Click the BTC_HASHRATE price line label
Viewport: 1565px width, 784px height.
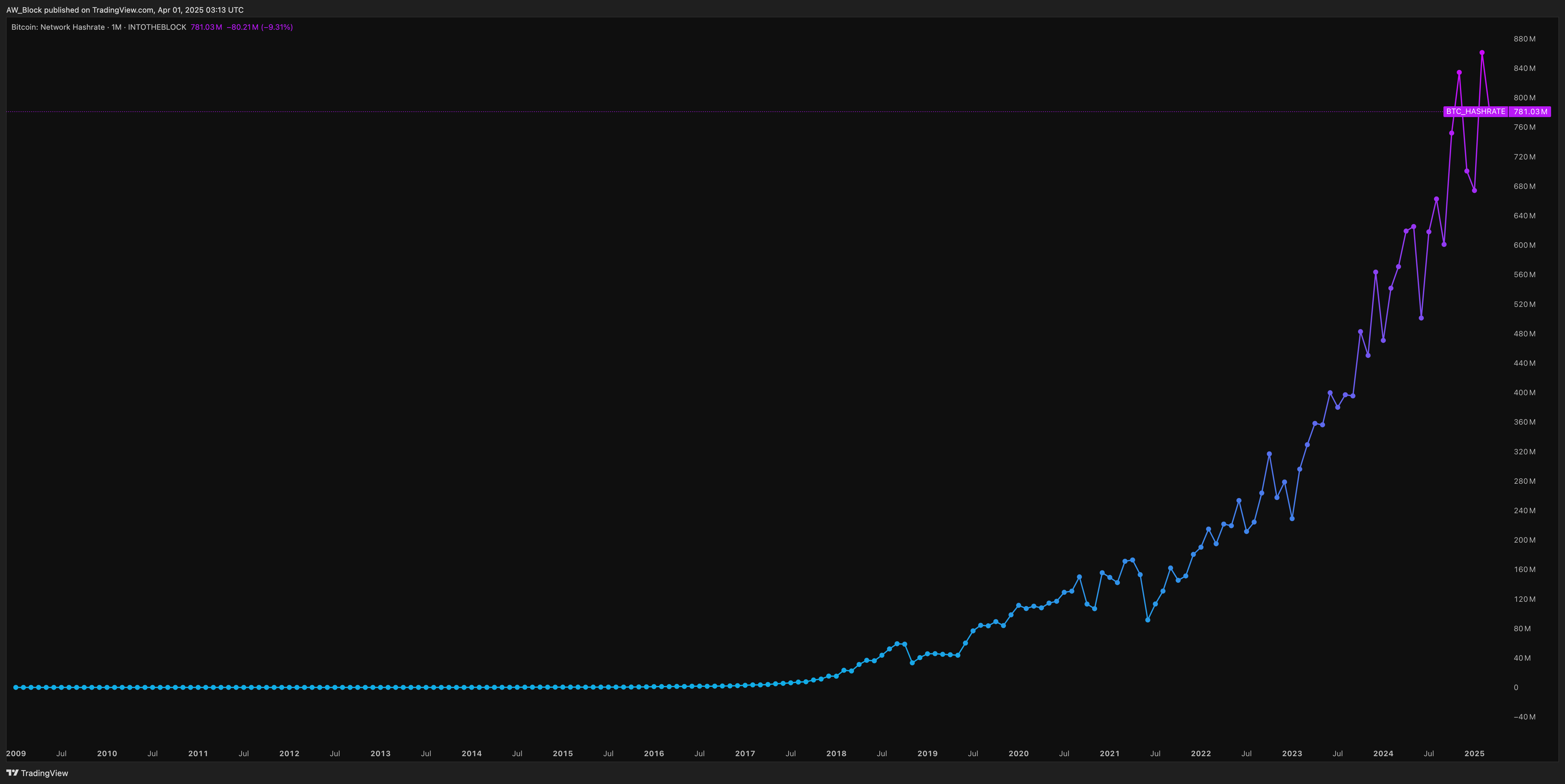pyautogui.click(x=1475, y=112)
